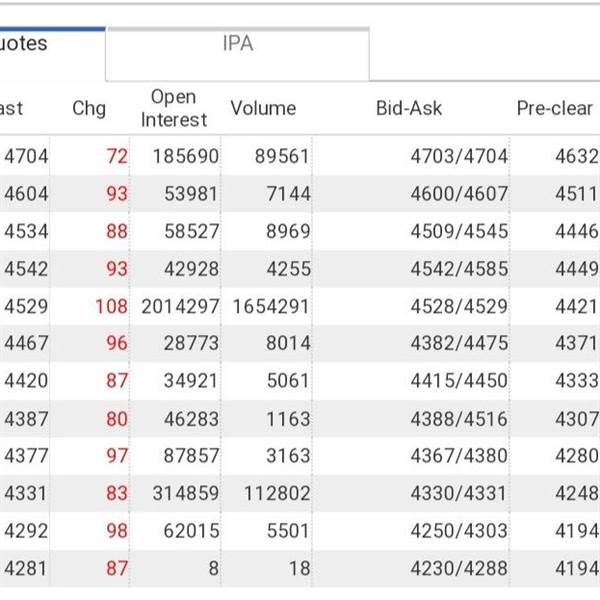Click the Volume column header

263,108
